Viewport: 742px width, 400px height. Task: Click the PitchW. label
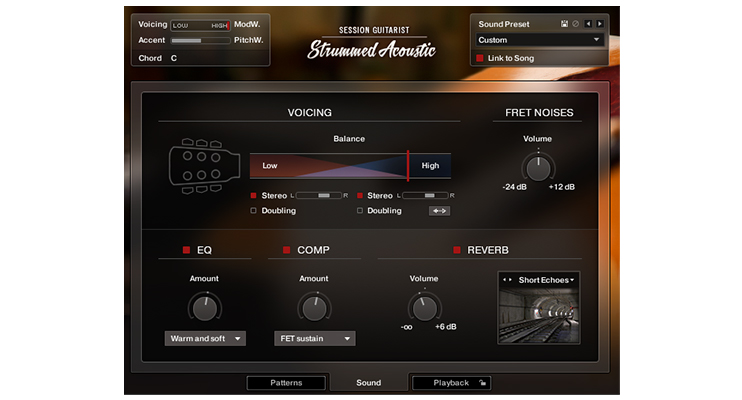click(248, 40)
